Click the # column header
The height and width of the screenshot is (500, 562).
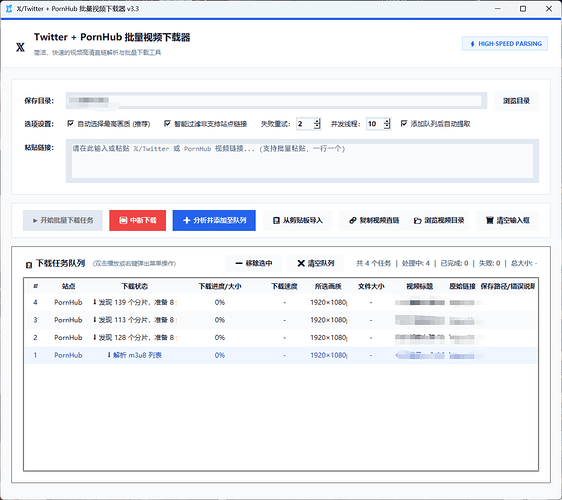click(x=35, y=286)
